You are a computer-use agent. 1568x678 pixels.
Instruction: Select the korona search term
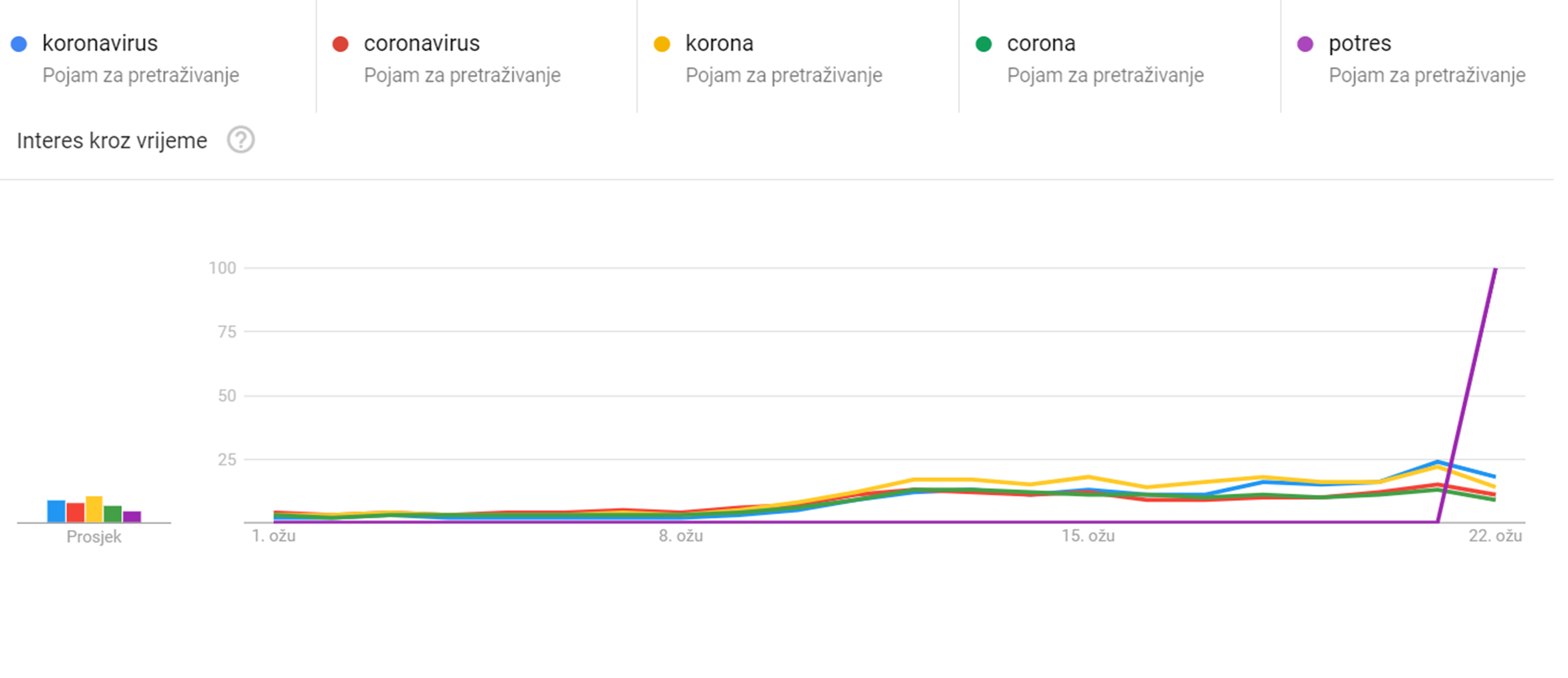719,44
